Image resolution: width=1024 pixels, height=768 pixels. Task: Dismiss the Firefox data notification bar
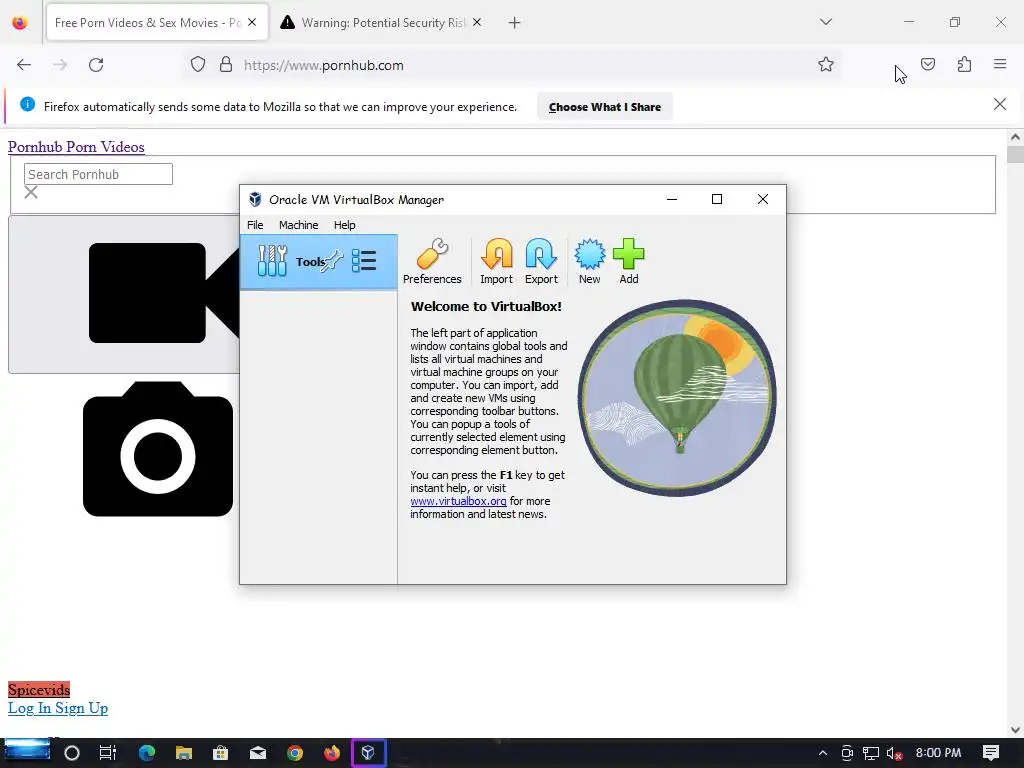point(999,104)
